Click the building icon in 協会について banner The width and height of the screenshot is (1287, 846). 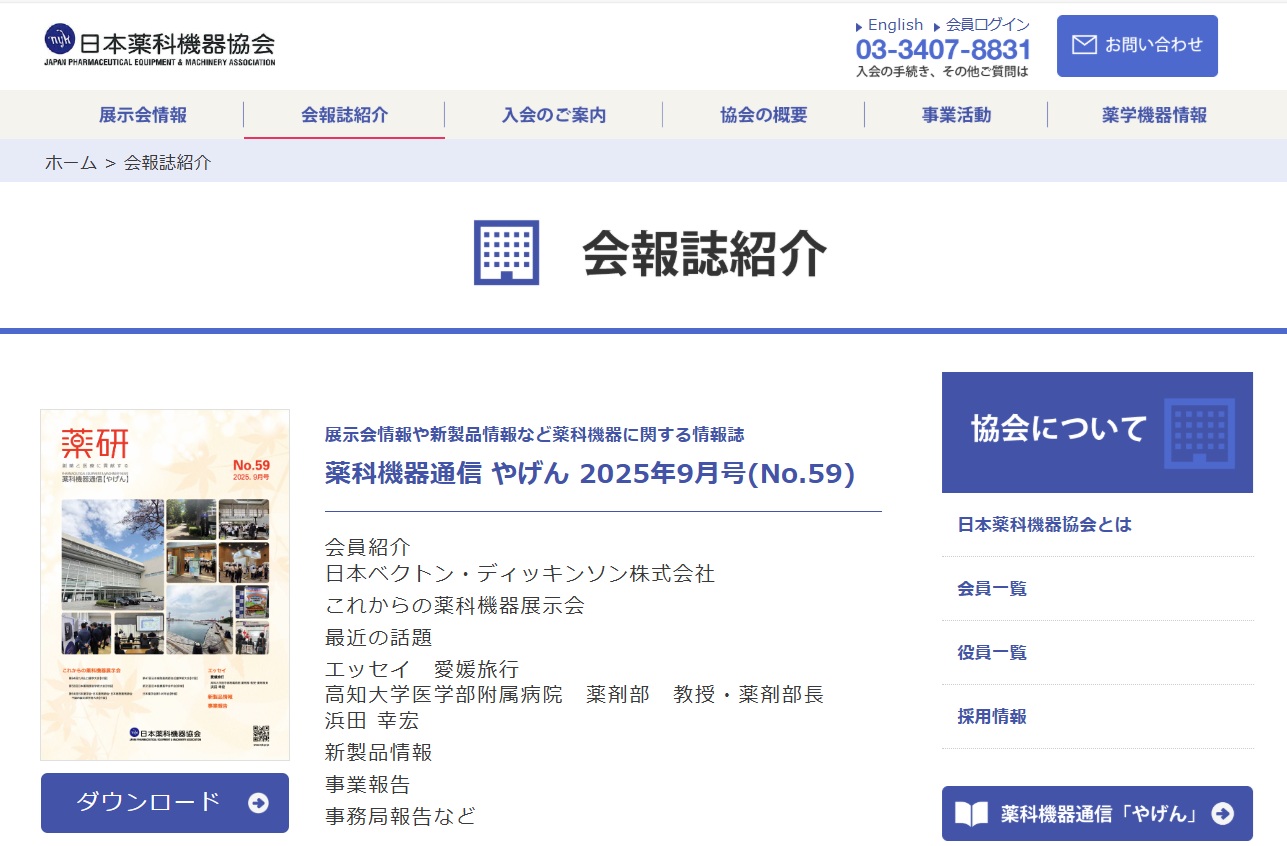pos(1199,433)
